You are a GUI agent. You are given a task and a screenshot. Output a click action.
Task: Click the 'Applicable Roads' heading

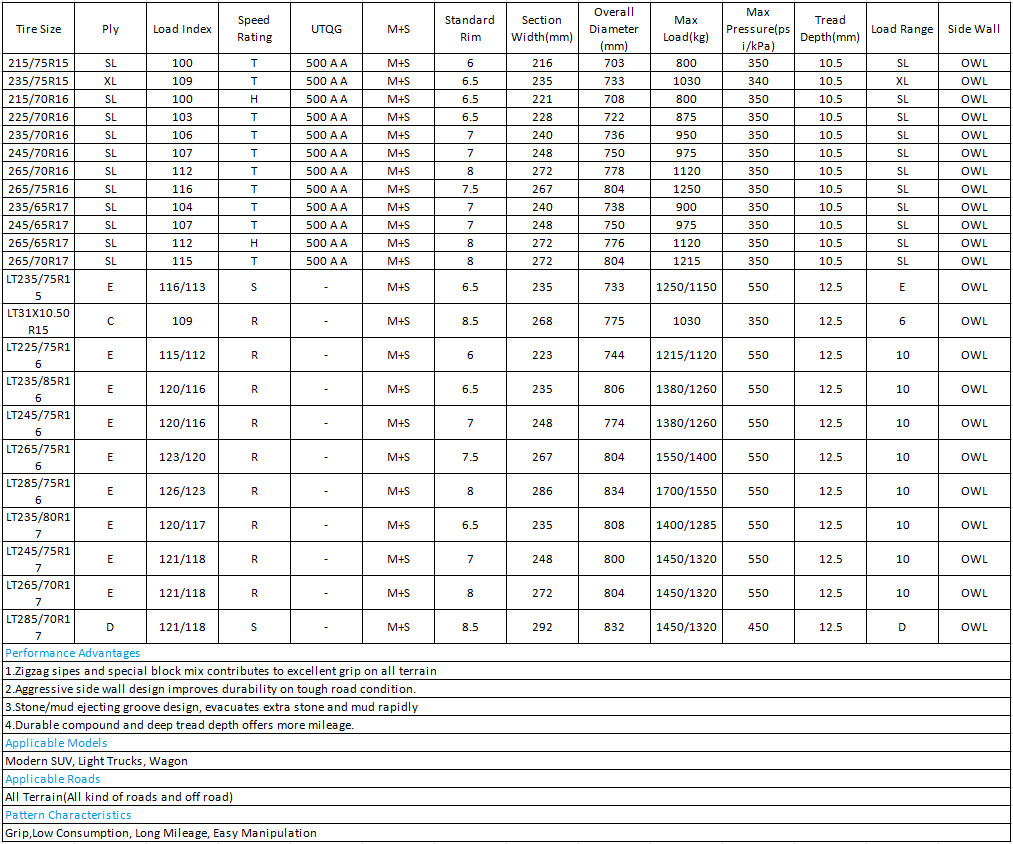point(53,779)
